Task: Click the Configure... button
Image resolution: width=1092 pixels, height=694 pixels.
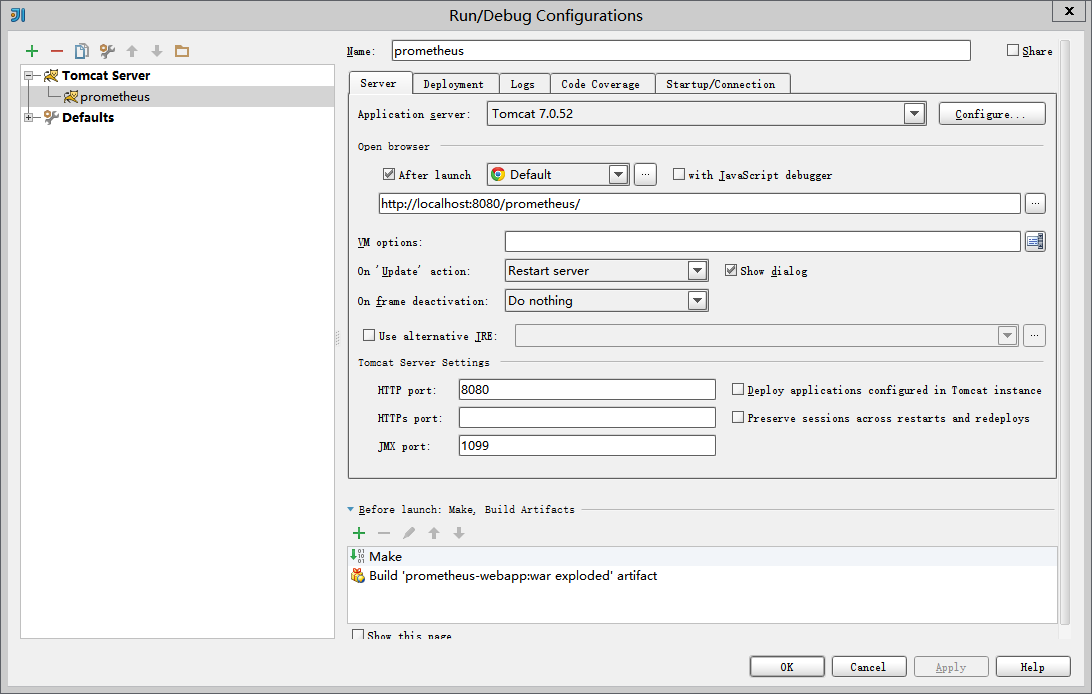Action: coord(992,113)
